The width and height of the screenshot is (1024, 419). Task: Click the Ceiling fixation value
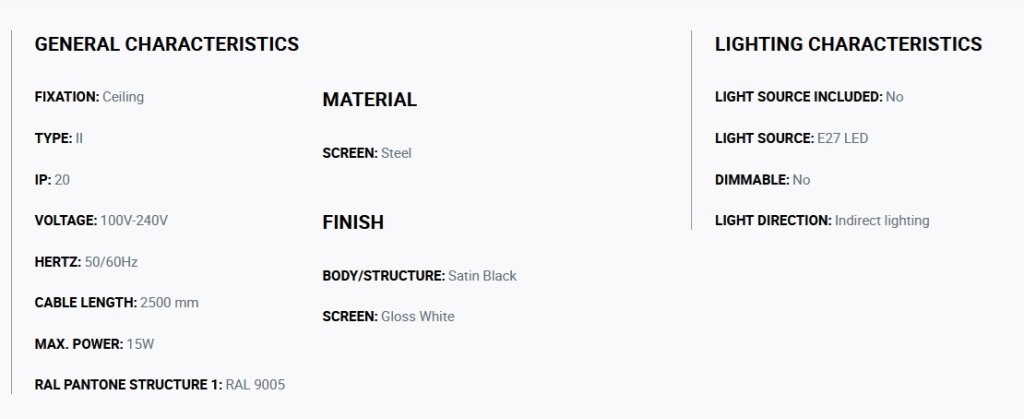tap(123, 97)
